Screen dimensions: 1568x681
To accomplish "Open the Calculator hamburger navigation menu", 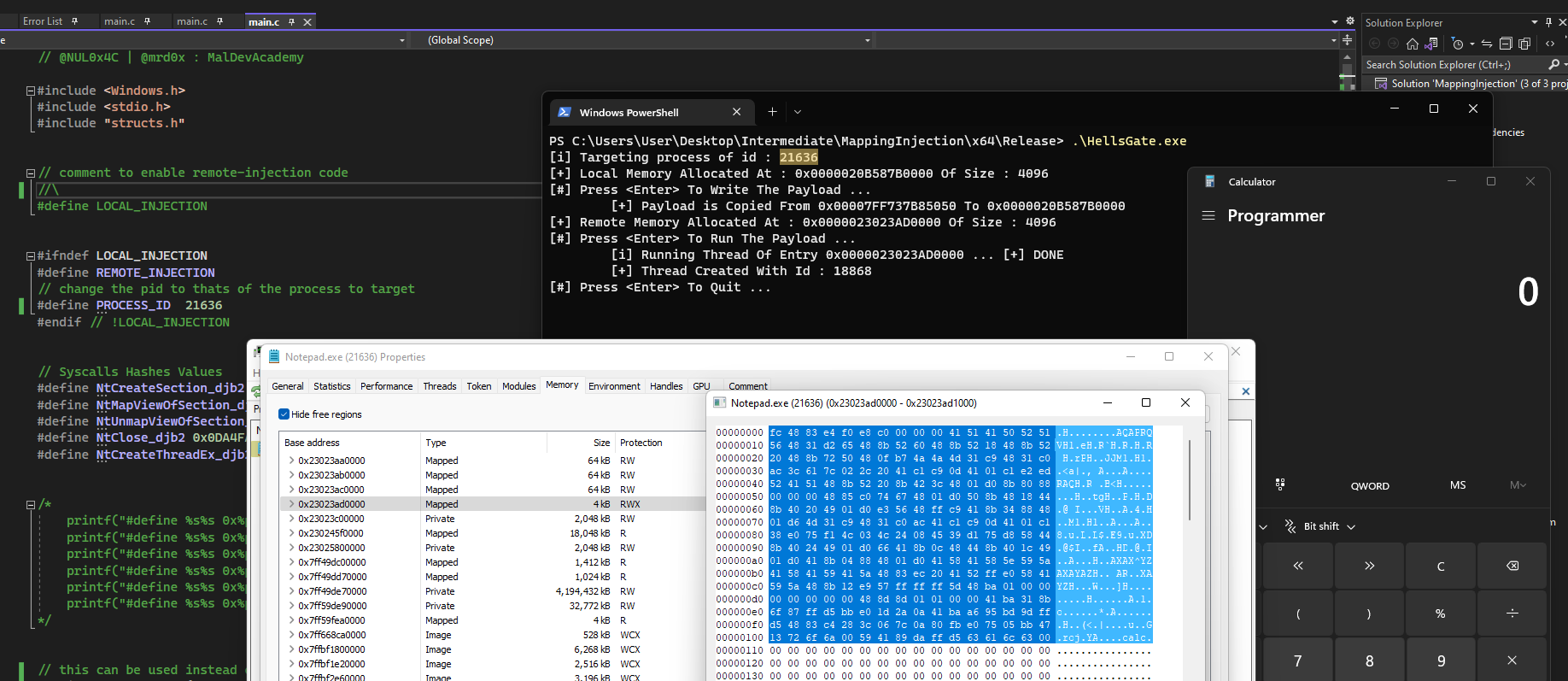I will pyautogui.click(x=1208, y=215).
